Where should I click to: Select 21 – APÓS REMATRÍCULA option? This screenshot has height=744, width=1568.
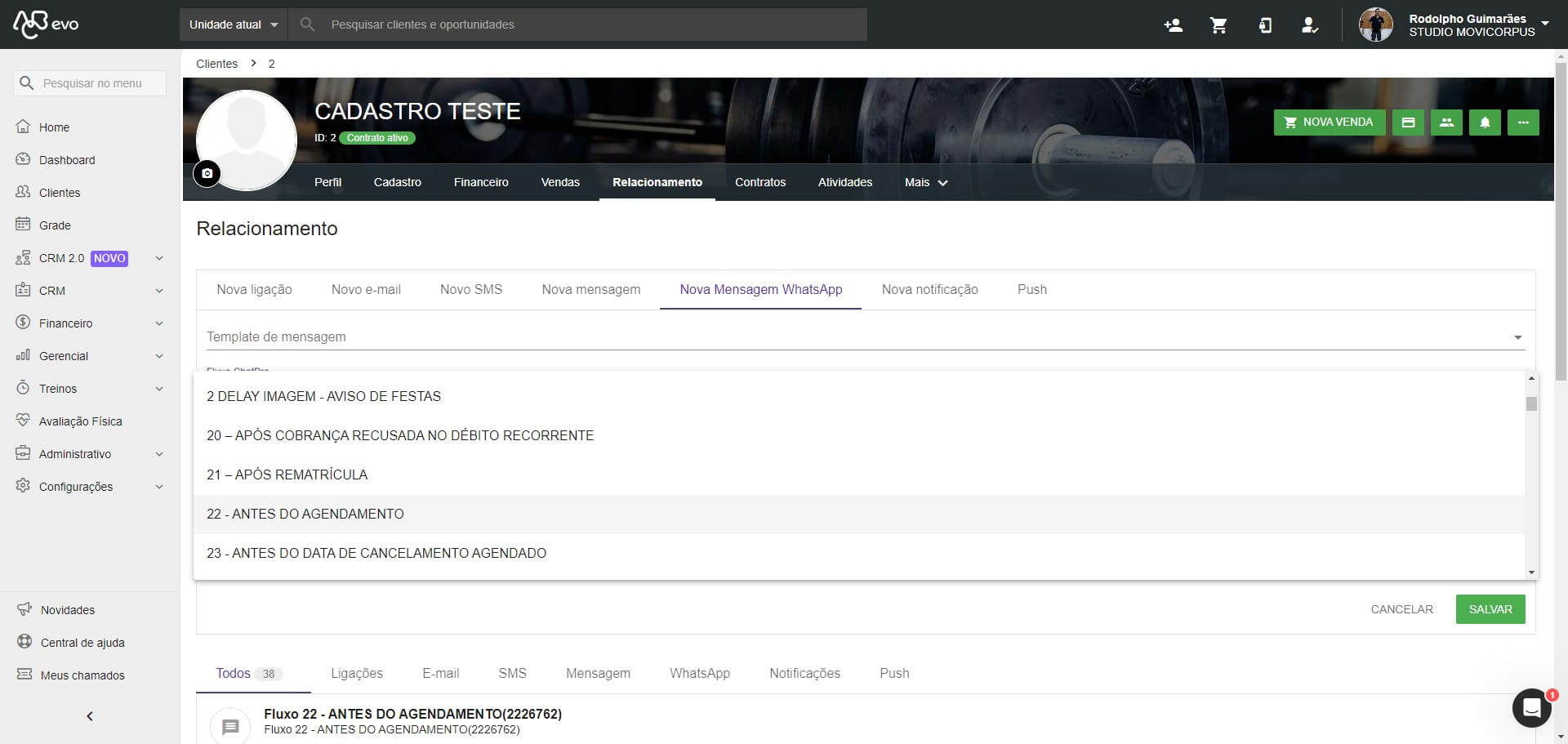coord(859,474)
